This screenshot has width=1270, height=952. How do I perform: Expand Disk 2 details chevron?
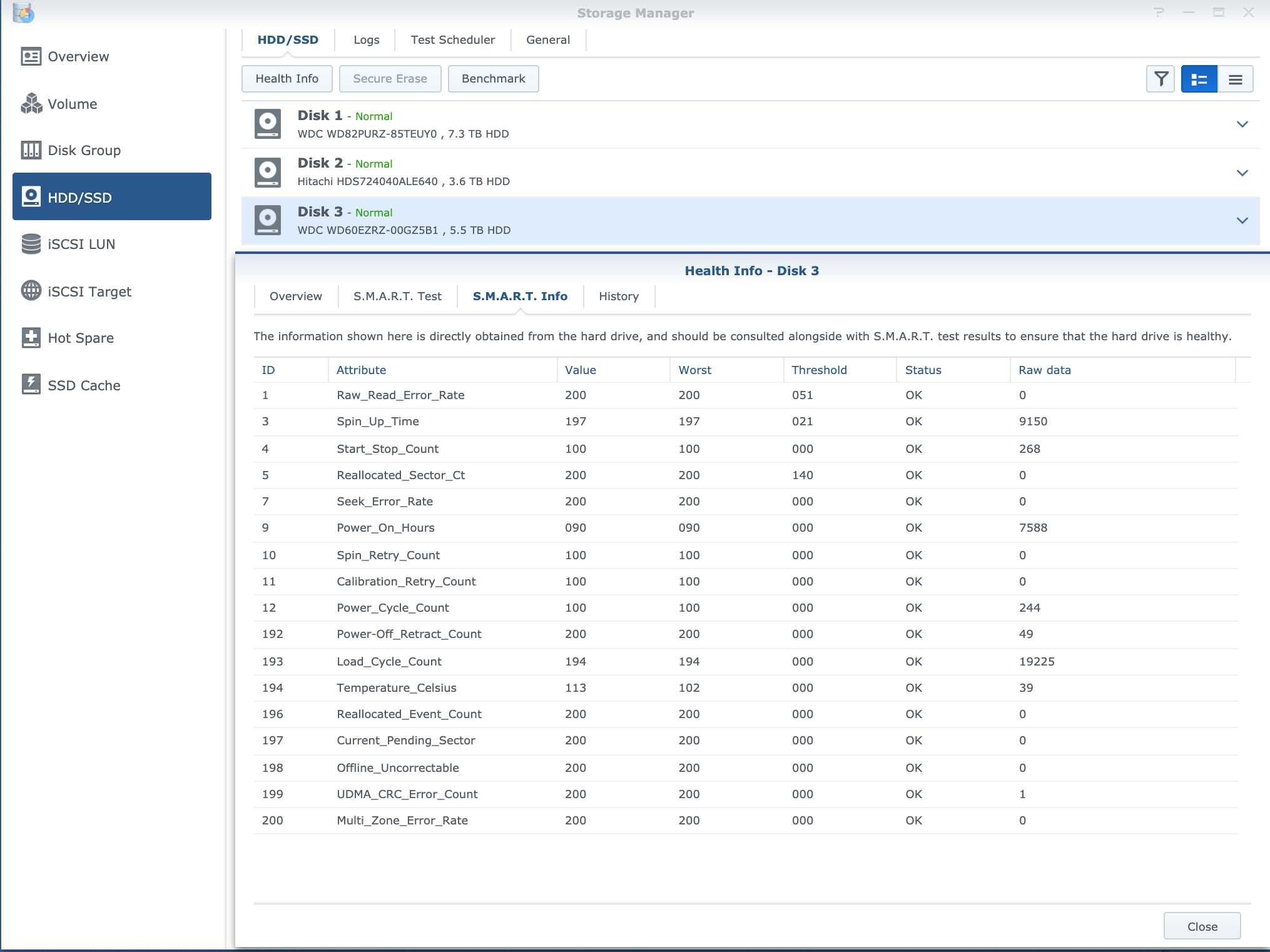(1242, 172)
